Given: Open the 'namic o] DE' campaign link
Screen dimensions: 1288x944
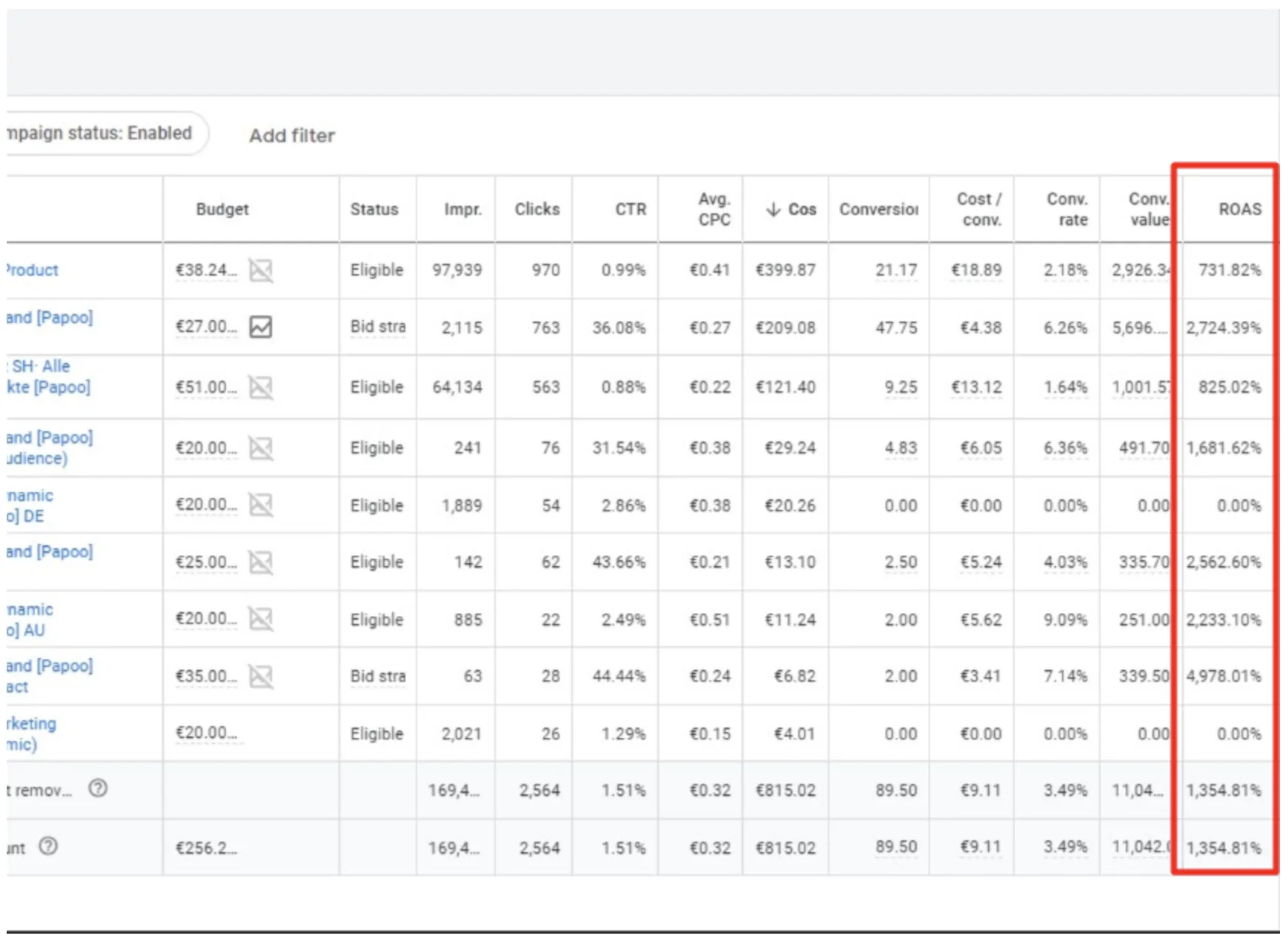Looking at the screenshot, I should tap(30, 505).
